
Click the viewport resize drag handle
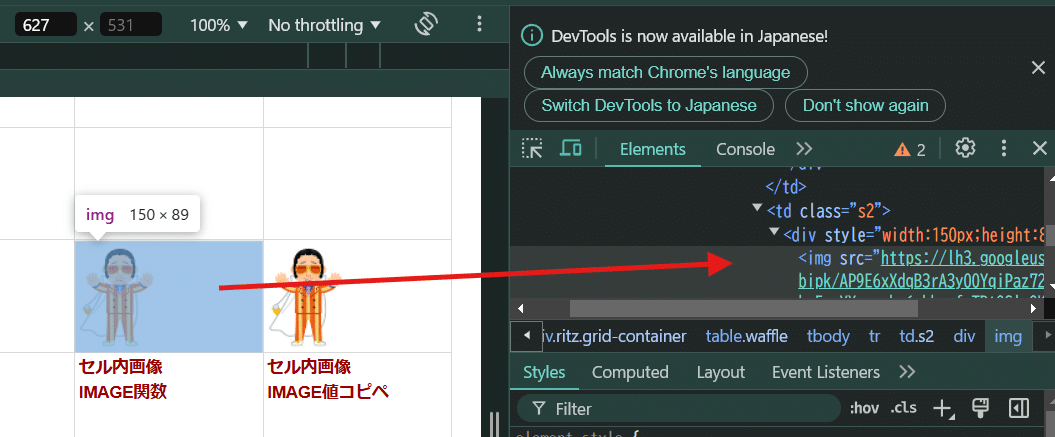coord(495,424)
